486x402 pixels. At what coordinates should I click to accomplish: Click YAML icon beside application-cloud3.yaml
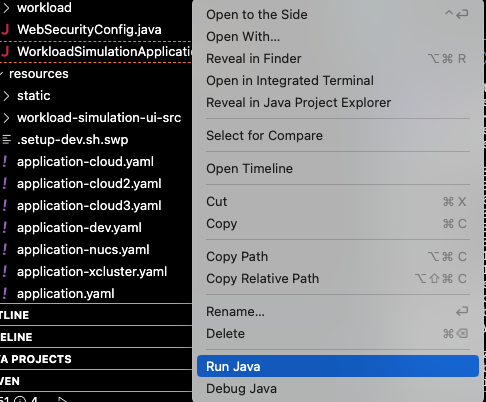5,206
